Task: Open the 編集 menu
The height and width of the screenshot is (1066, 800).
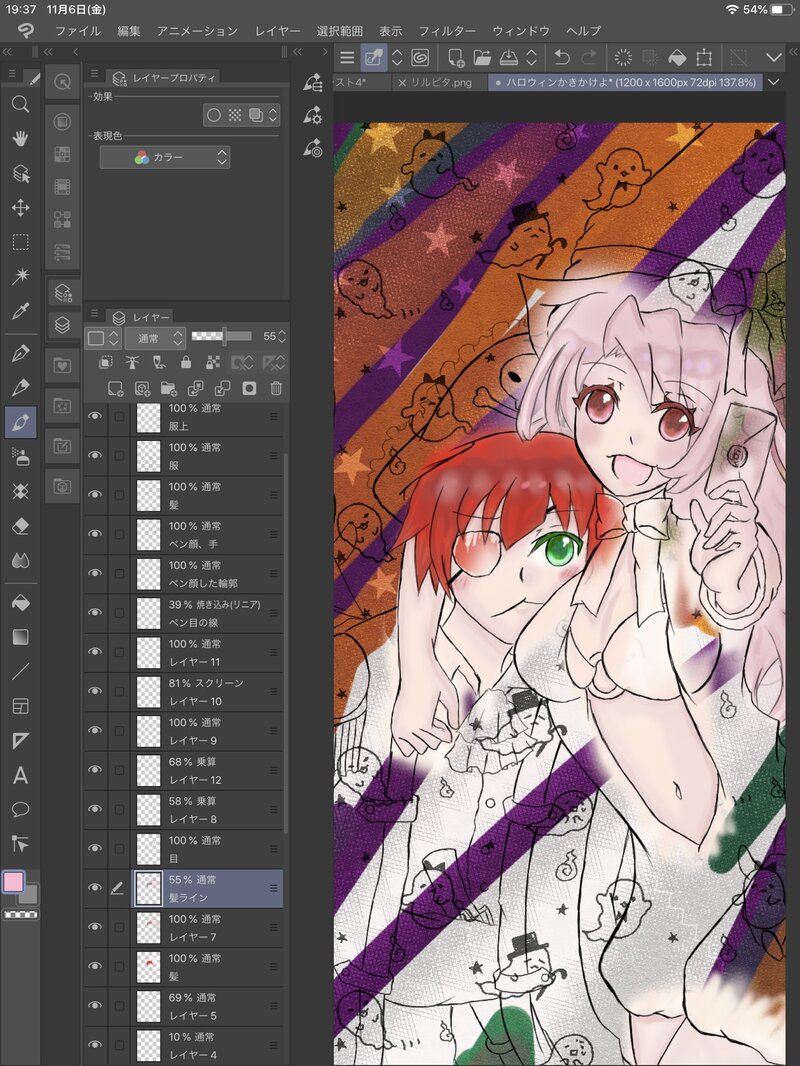Action: click(128, 31)
